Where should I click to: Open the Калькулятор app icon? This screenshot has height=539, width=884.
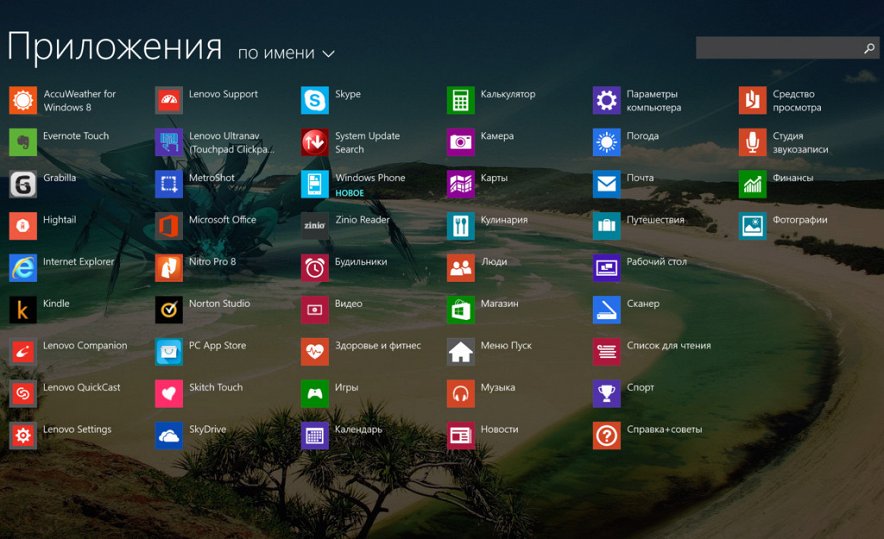pos(461,100)
